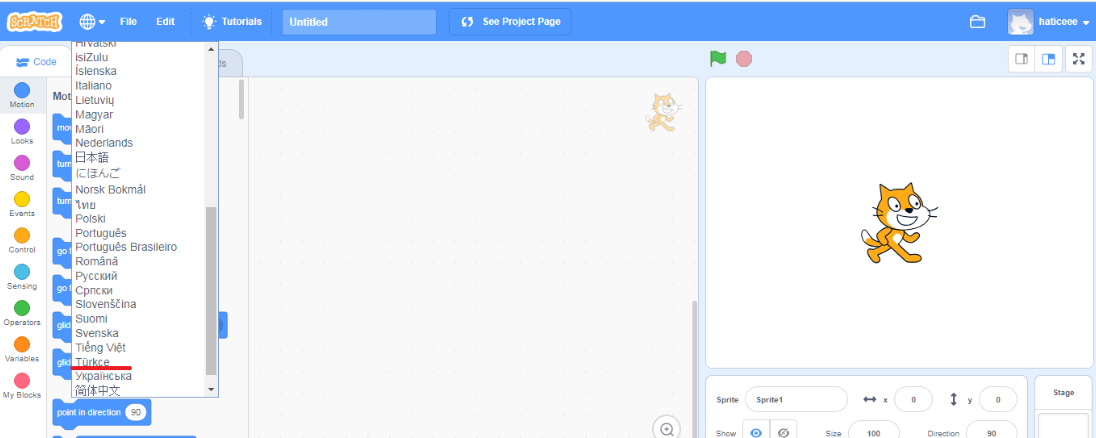Image resolution: width=1096 pixels, height=438 pixels.
Task: Select the Motion category
Action: point(22,96)
